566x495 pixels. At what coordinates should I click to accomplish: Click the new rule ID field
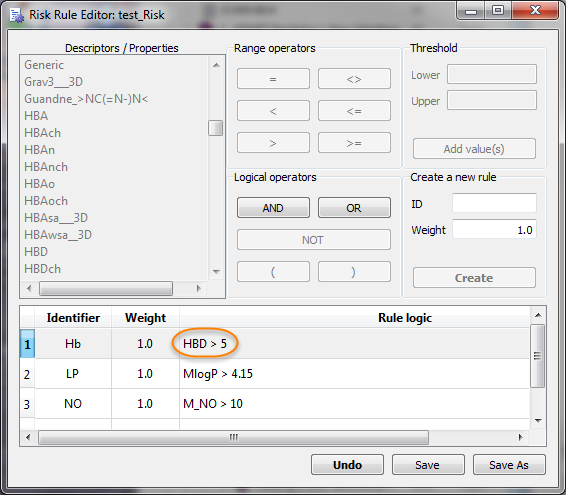(494, 203)
